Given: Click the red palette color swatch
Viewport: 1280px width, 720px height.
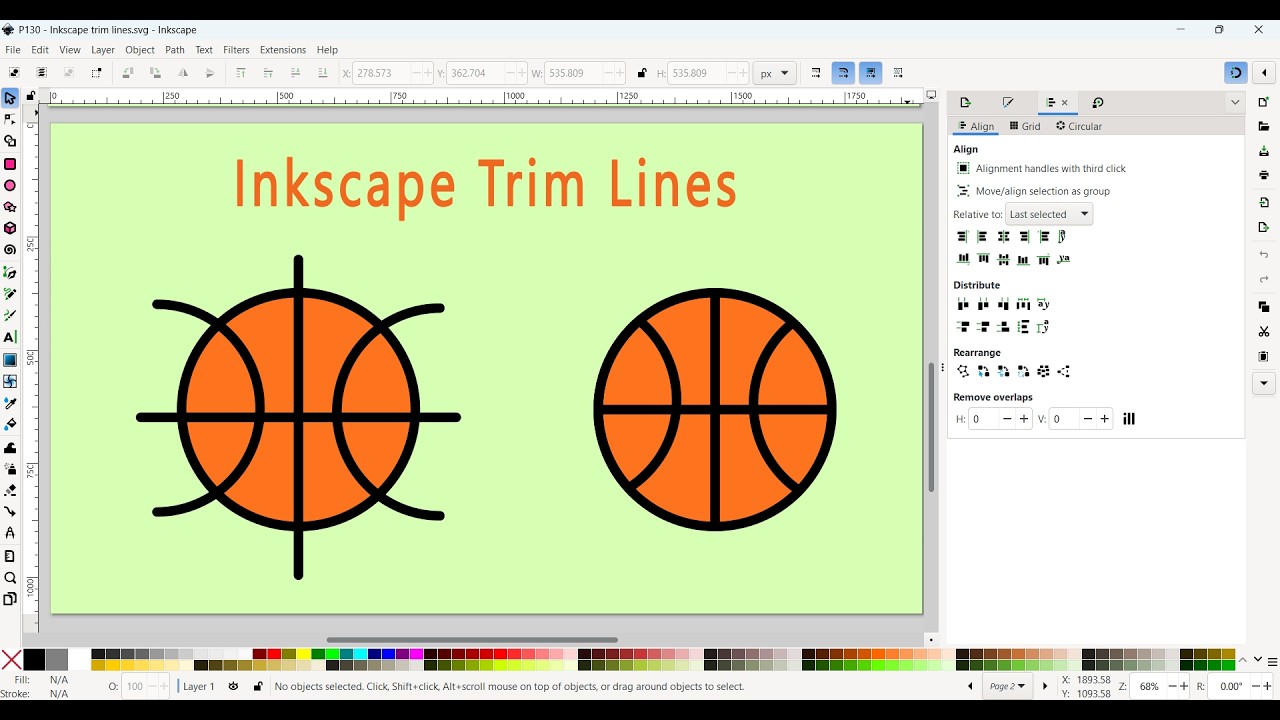Looking at the screenshot, I should (274, 655).
